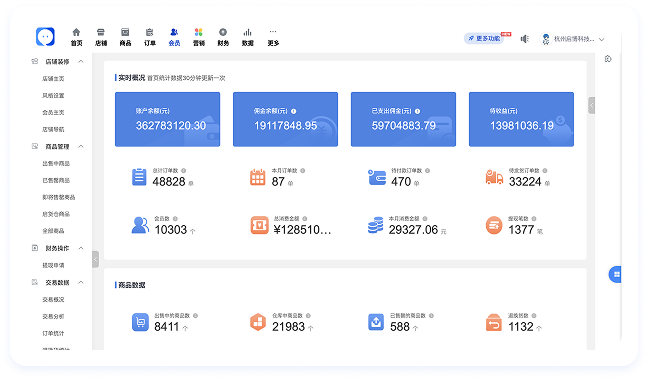Viewport: 648px width, 380px height.
Task: Open 提现申请 in the sidebar
Action: tap(53, 265)
